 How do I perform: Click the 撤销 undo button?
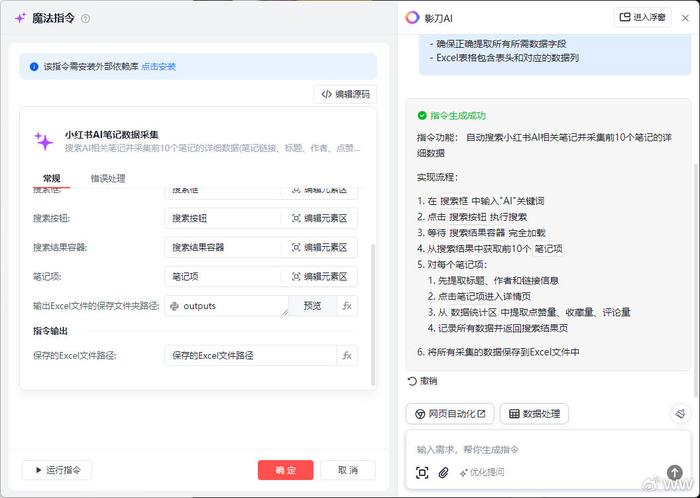coord(422,381)
